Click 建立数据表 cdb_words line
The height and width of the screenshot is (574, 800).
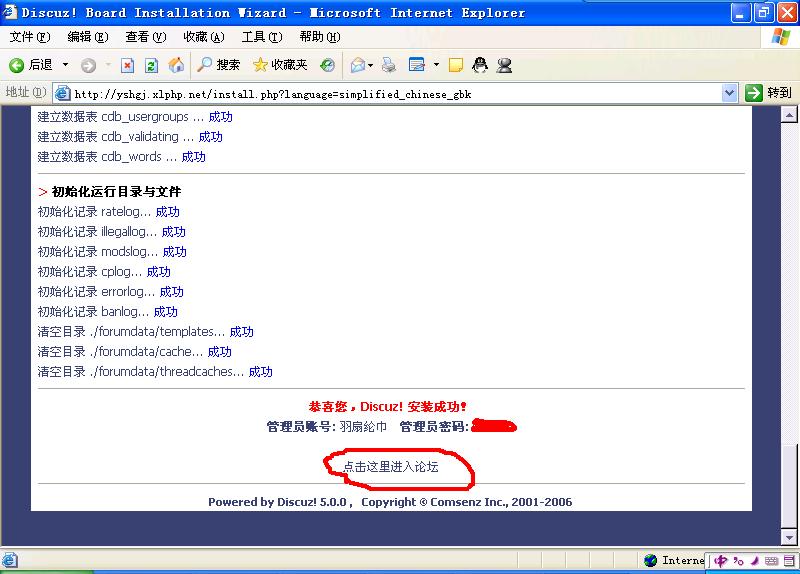click(121, 157)
